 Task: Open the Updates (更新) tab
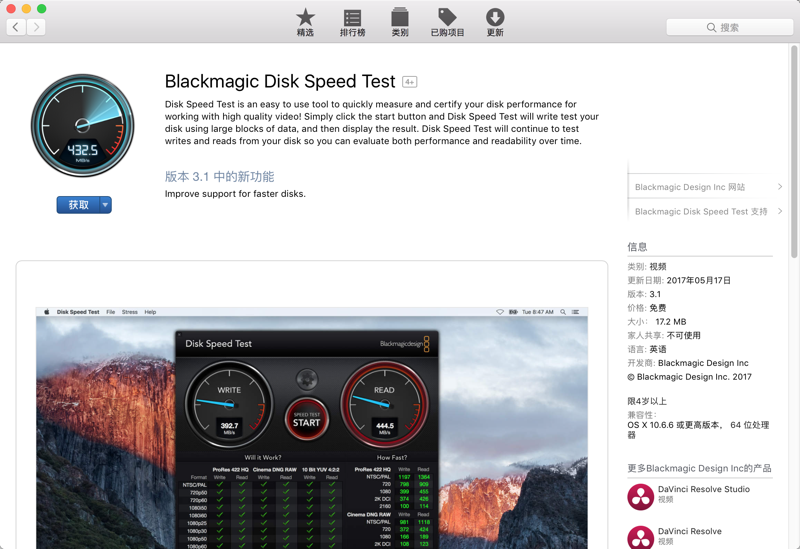pyautogui.click(x=495, y=22)
